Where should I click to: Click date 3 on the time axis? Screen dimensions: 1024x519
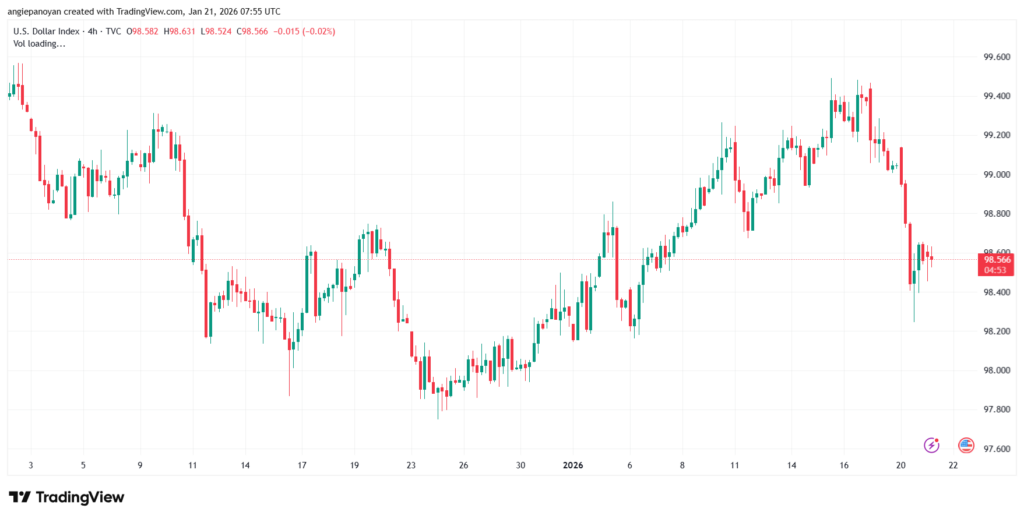coord(31,466)
